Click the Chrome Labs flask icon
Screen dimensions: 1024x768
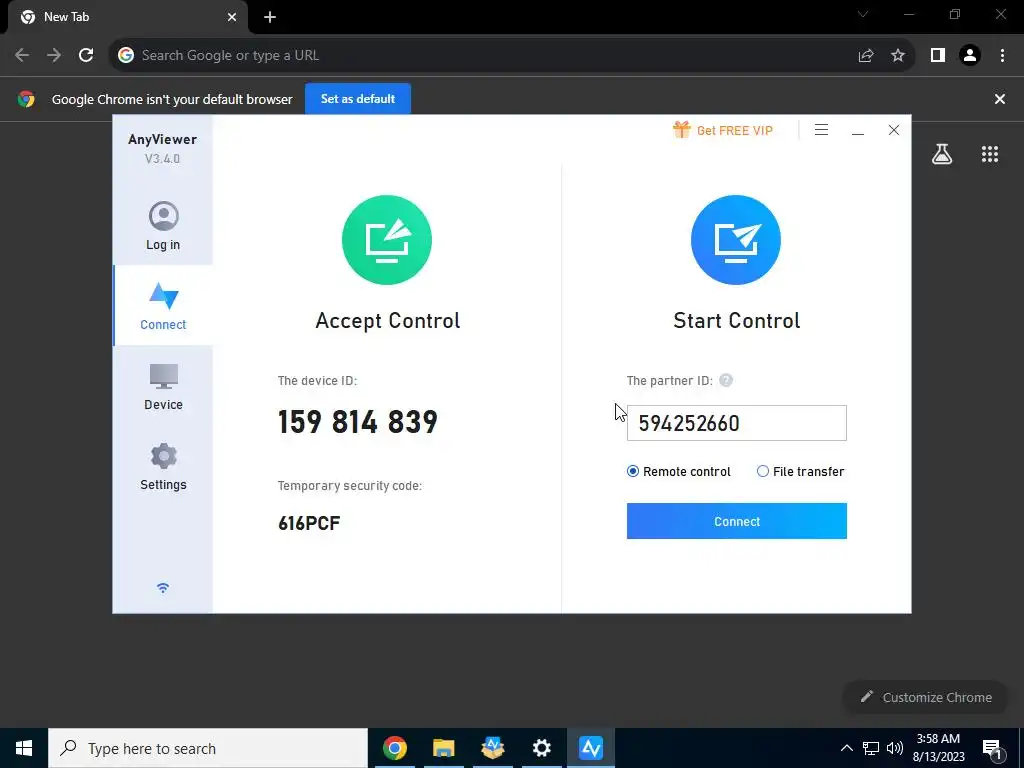point(942,154)
